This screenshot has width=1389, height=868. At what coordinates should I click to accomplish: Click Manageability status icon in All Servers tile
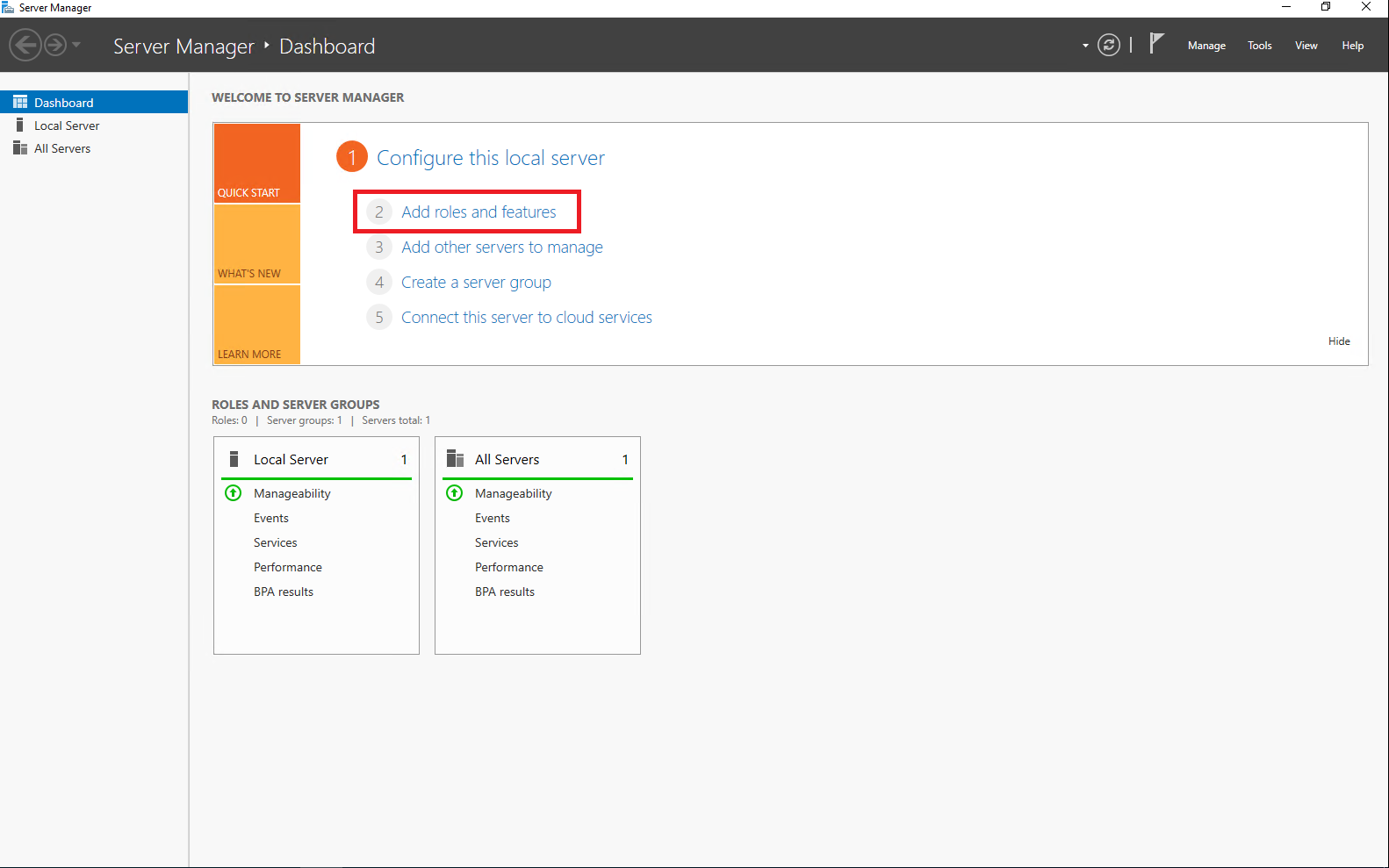coord(455,493)
